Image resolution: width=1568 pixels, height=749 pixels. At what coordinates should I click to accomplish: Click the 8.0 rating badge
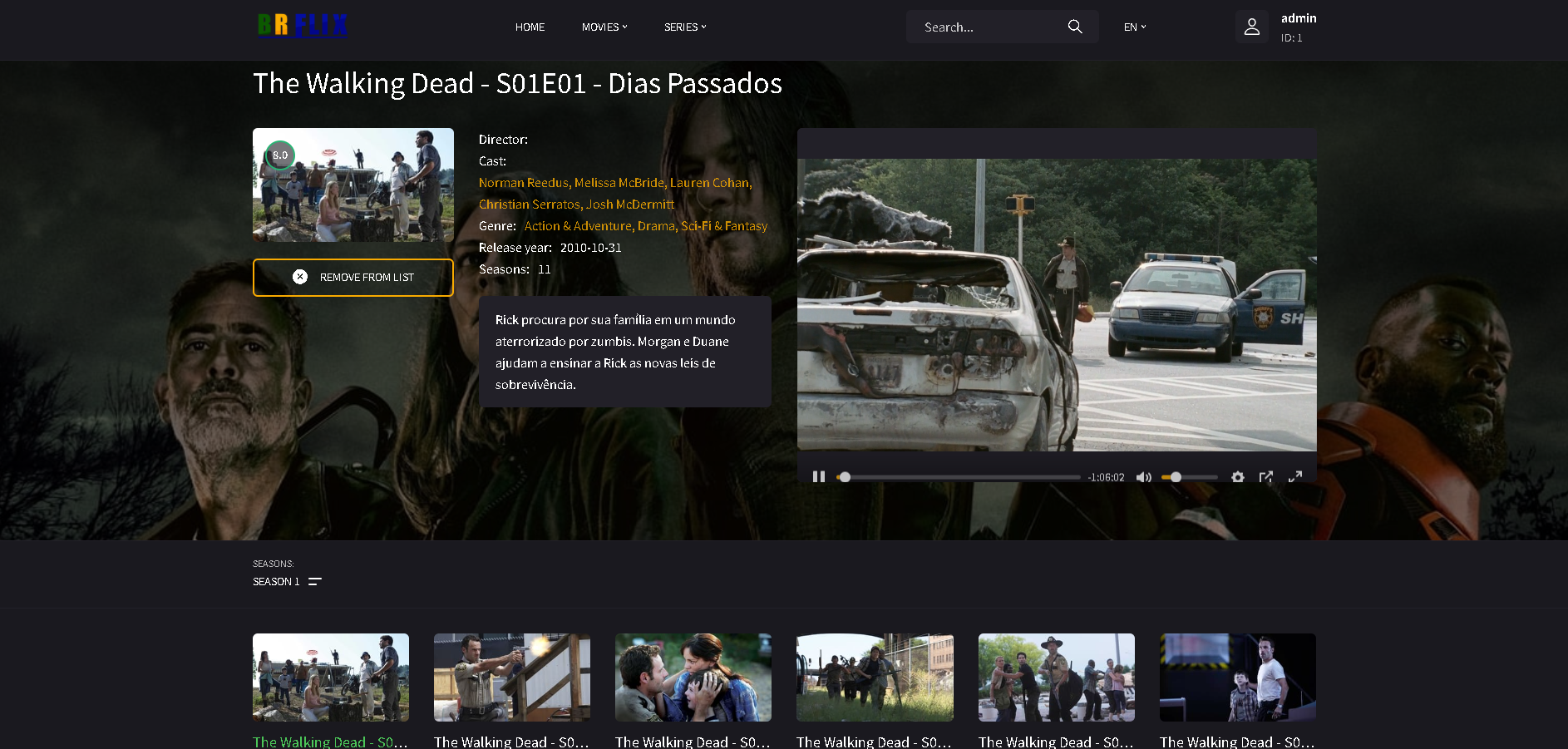pyautogui.click(x=280, y=155)
